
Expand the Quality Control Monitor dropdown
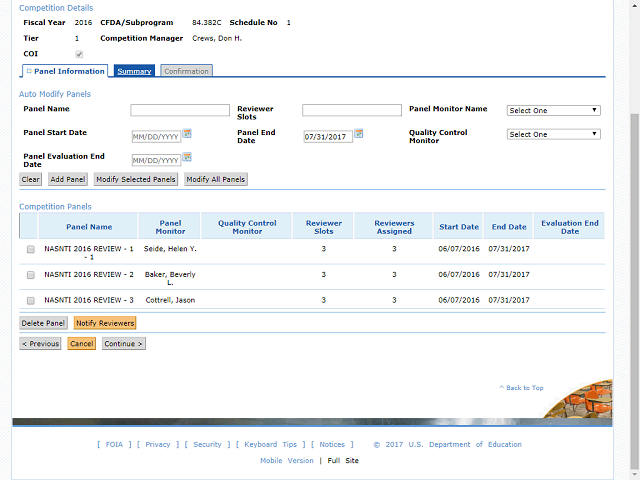pyautogui.click(x=553, y=134)
